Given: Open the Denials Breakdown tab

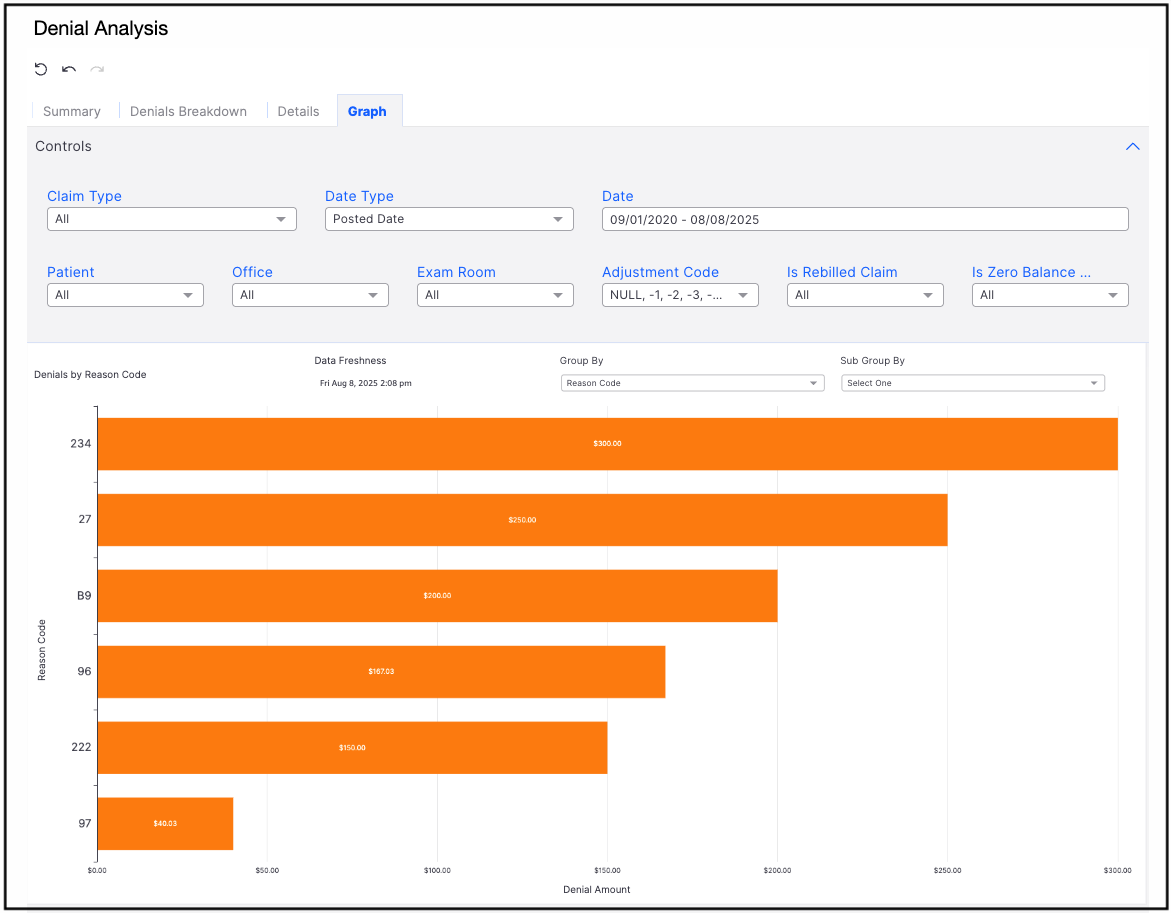Looking at the screenshot, I should coord(188,111).
